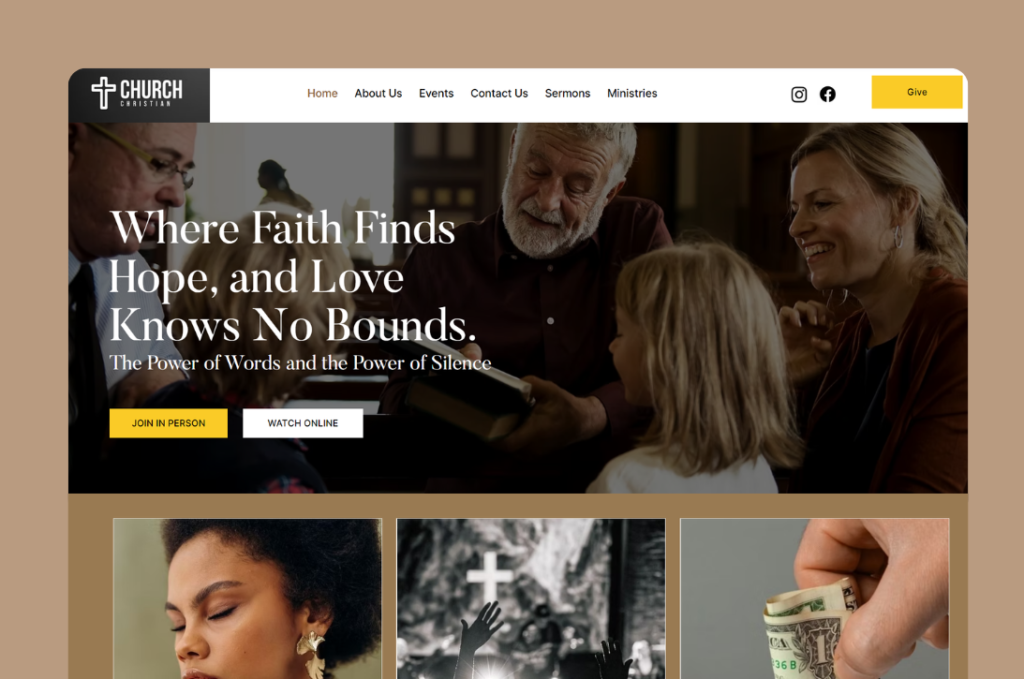Open the praying woman image card
This screenshot has width=1024, height=679.
pos(248,599)
